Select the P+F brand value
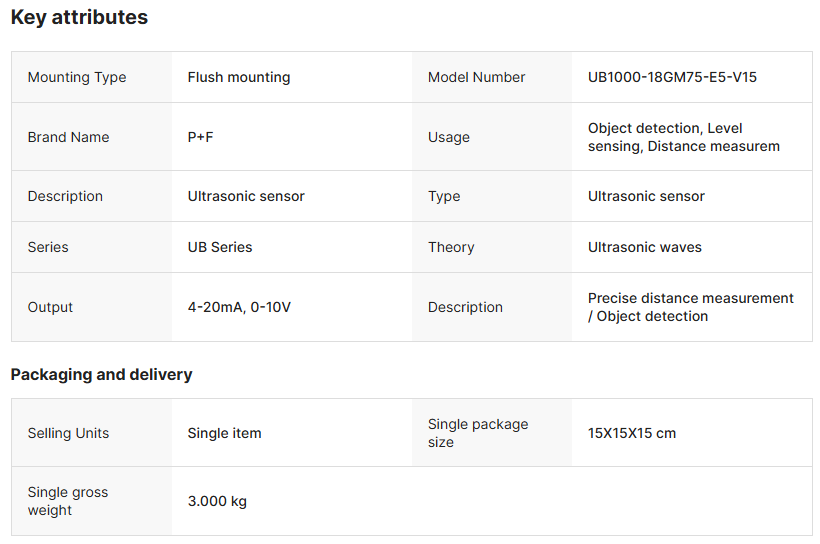Screen dimensions: 820x544 pos(200,137)
